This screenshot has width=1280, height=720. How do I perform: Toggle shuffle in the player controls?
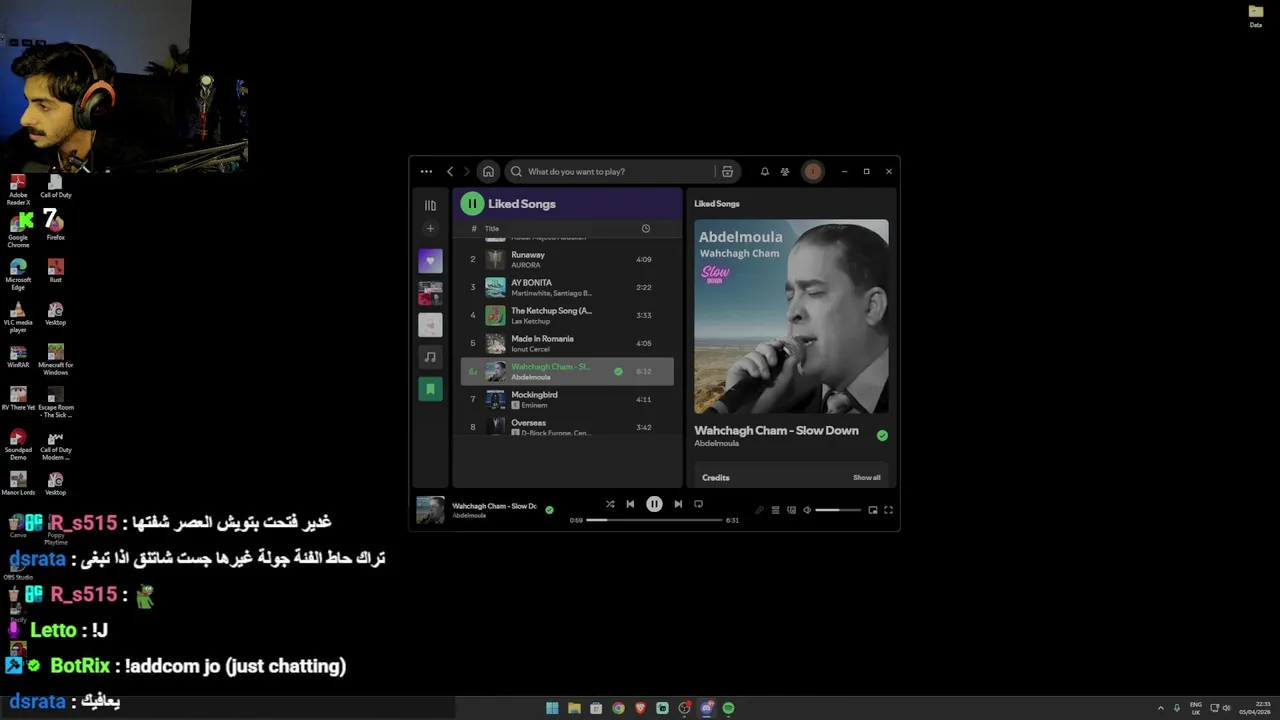pos(610,504)
